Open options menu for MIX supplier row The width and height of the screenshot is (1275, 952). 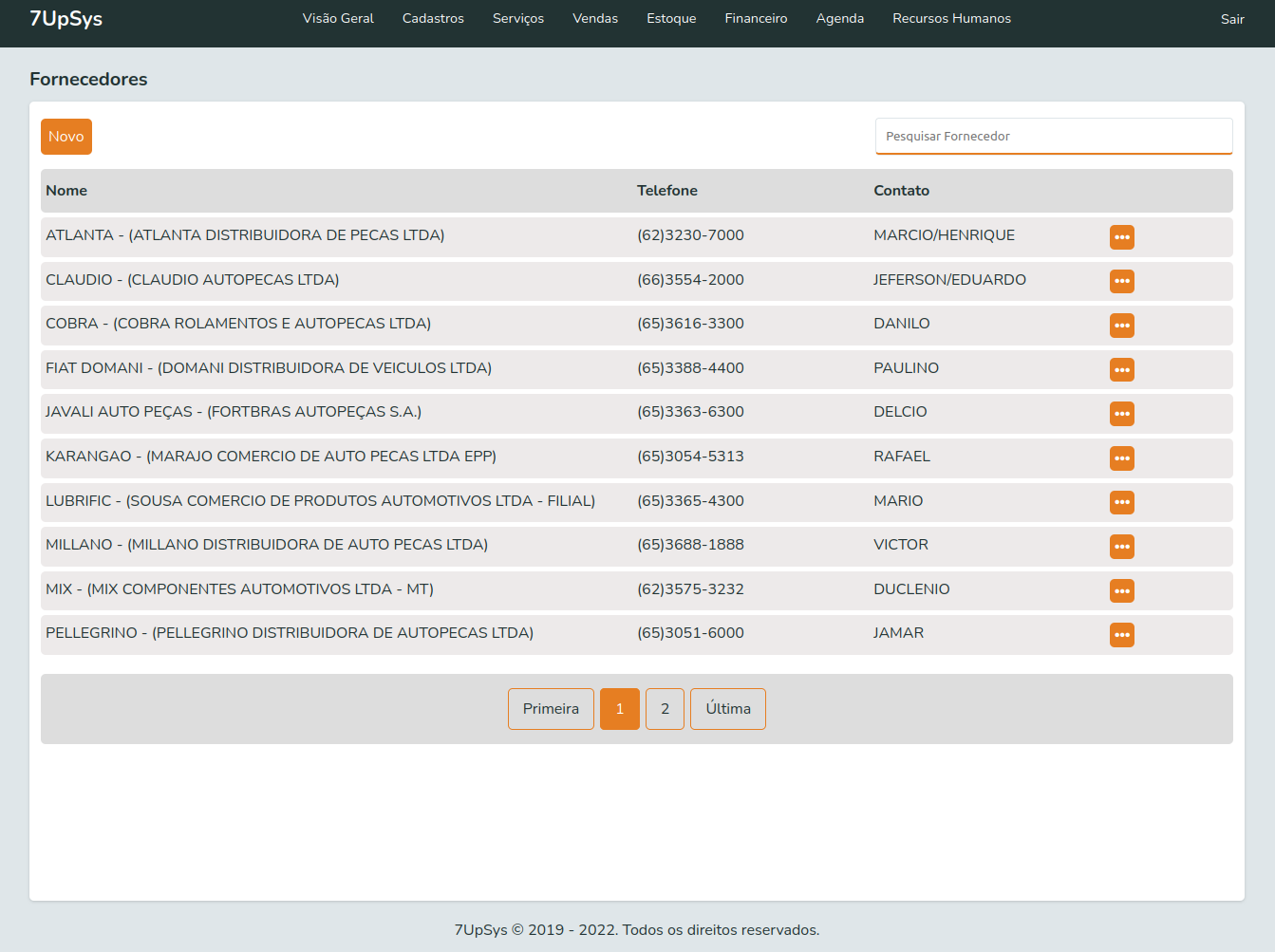1122,591
